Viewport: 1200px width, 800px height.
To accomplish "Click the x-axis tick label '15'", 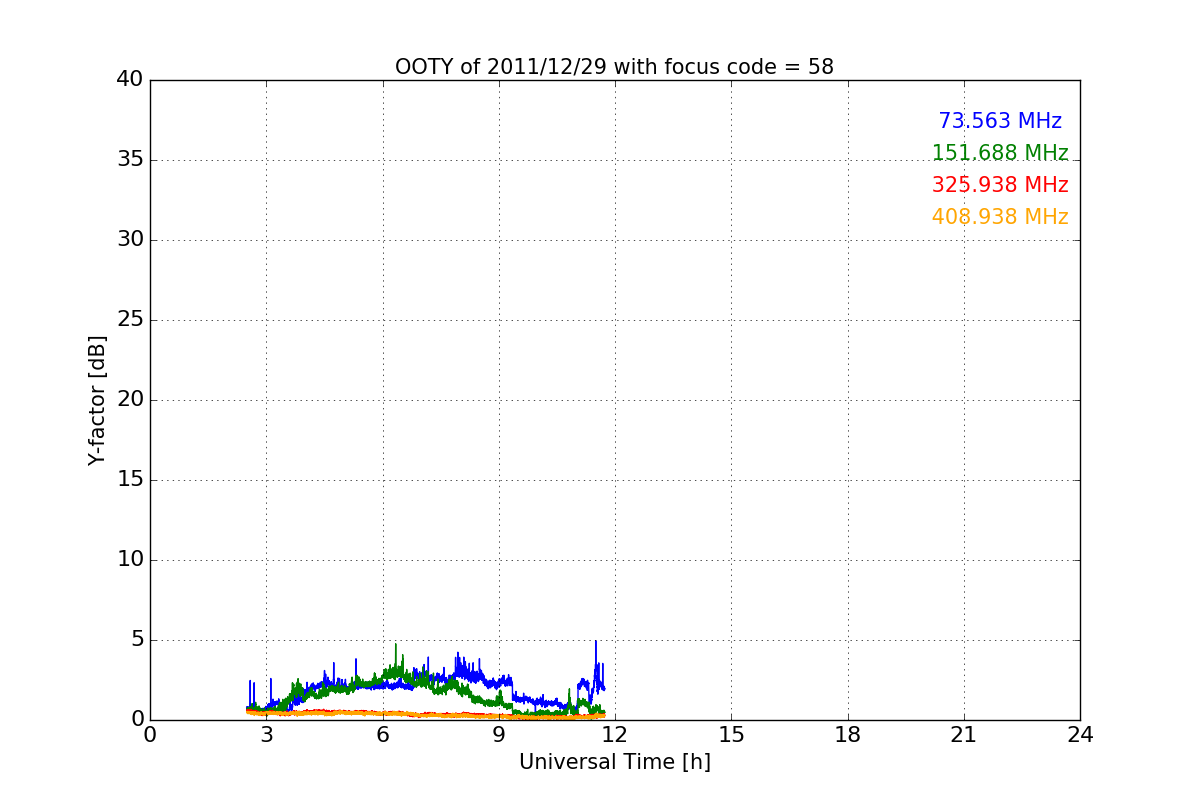I will (731, 735).
